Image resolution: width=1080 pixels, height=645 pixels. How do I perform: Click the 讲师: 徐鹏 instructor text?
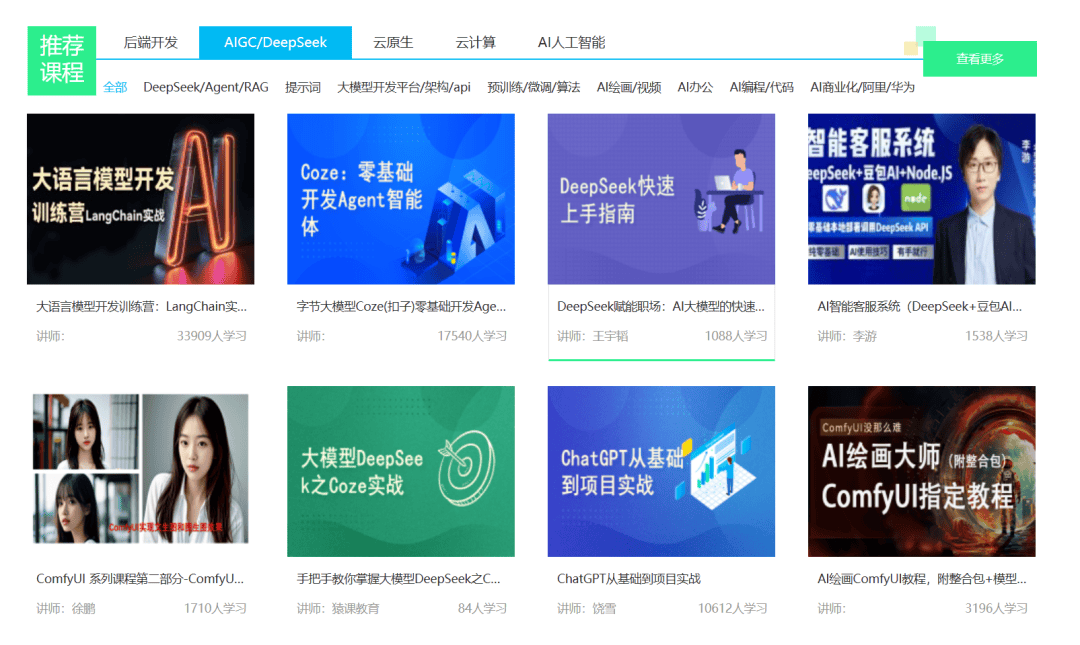65,608
